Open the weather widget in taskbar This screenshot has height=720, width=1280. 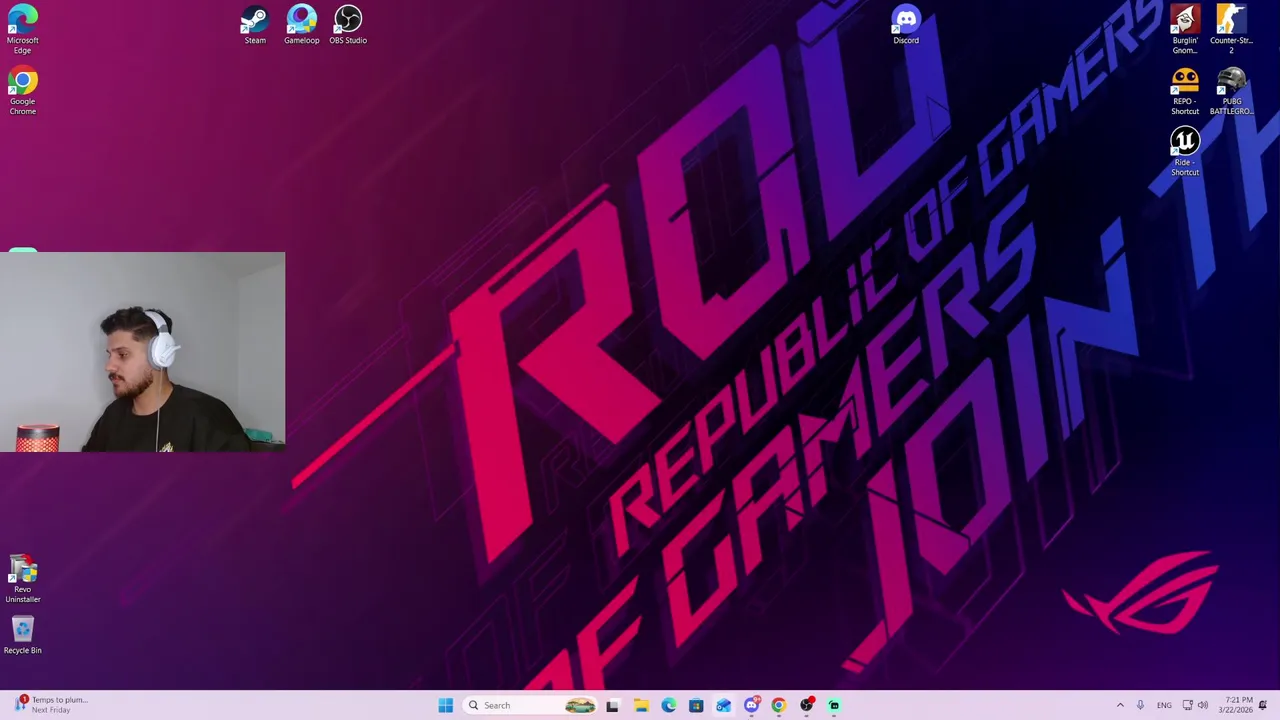coord(50,705)
